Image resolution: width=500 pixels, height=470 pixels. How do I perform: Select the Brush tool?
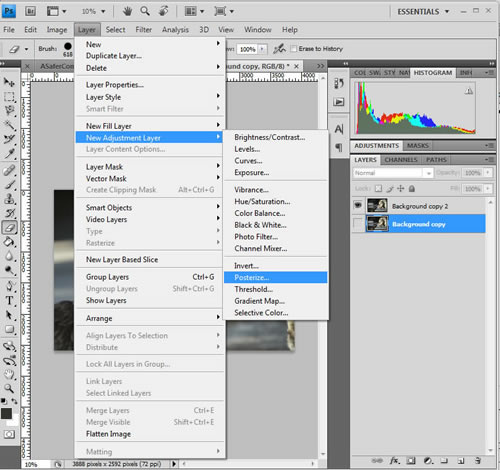coord(9,184)
